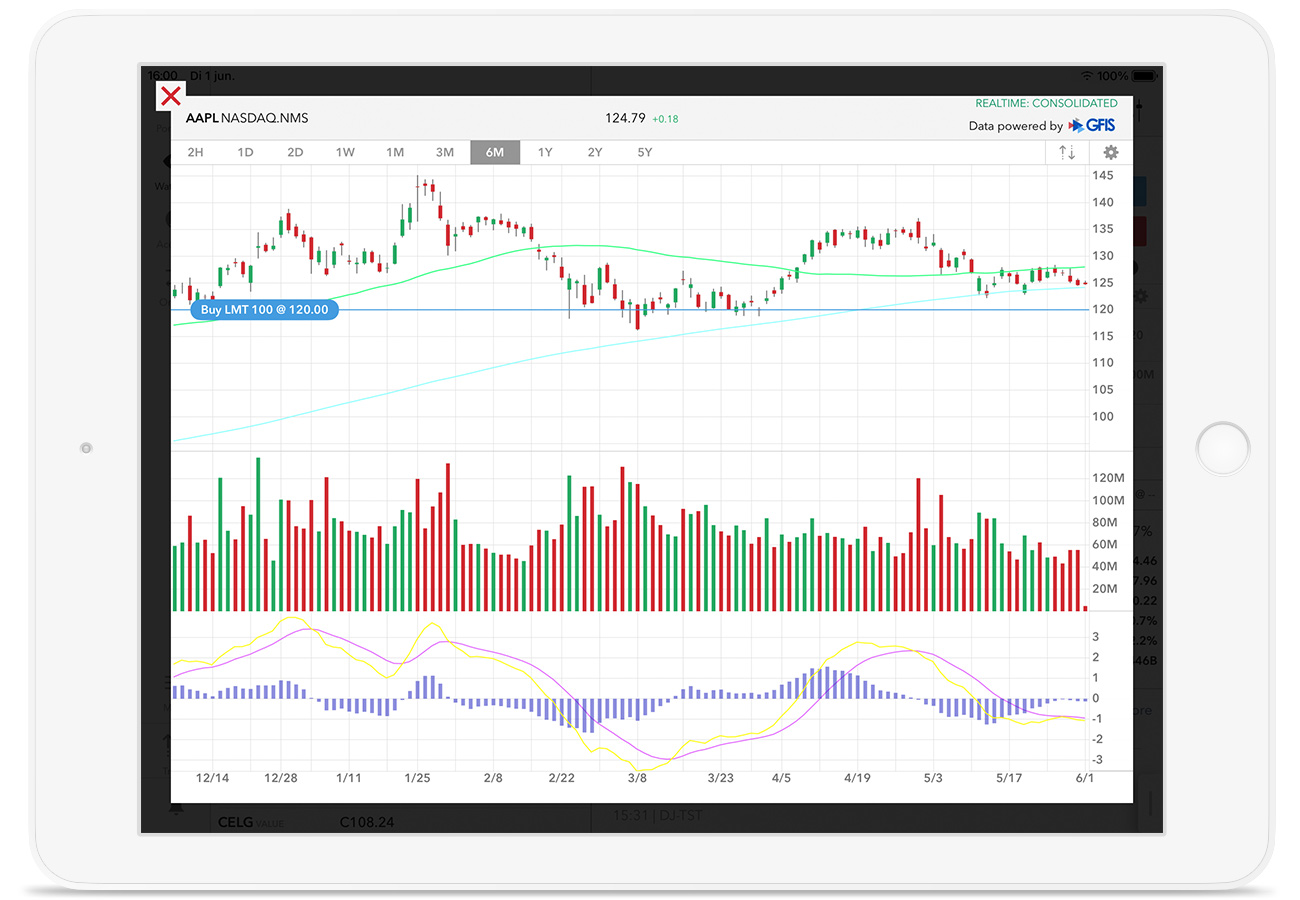The height and width of the screenshot is (900, 1300).
Task: Tap the 120M volume axis label
Action: tap(1109, 478)
